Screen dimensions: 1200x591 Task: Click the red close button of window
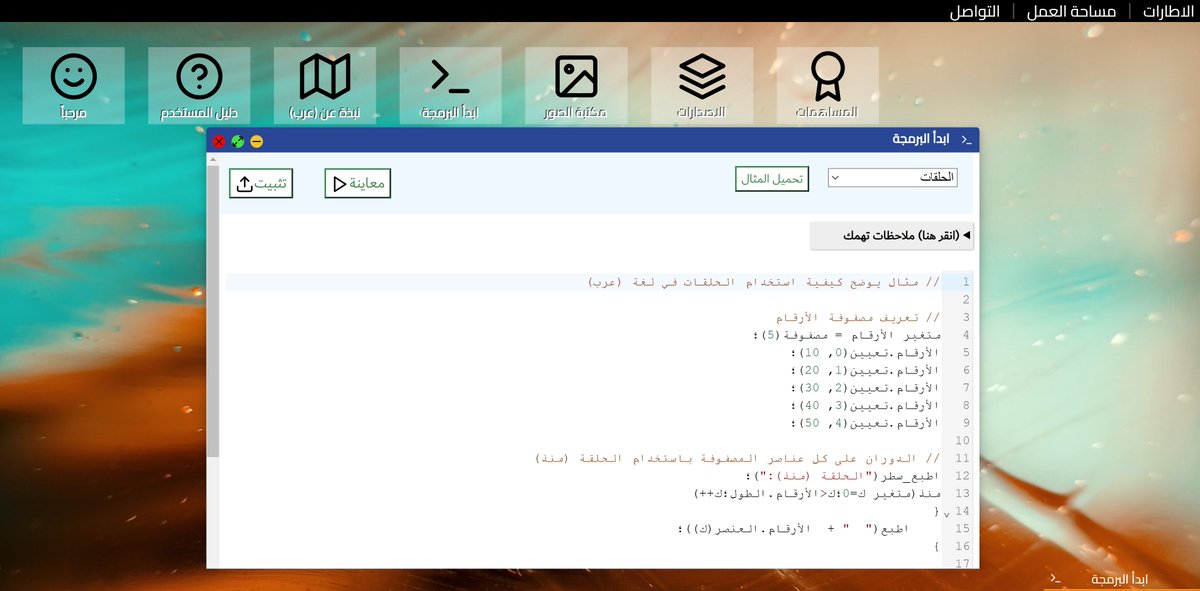tap(219, 141)
